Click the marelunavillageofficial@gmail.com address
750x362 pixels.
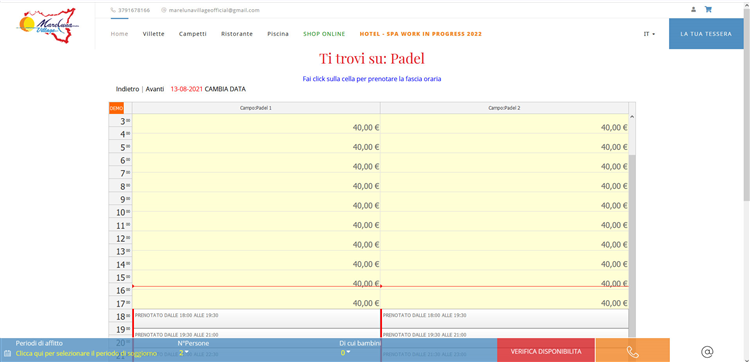pyautogui.click(x=214, y=10)
